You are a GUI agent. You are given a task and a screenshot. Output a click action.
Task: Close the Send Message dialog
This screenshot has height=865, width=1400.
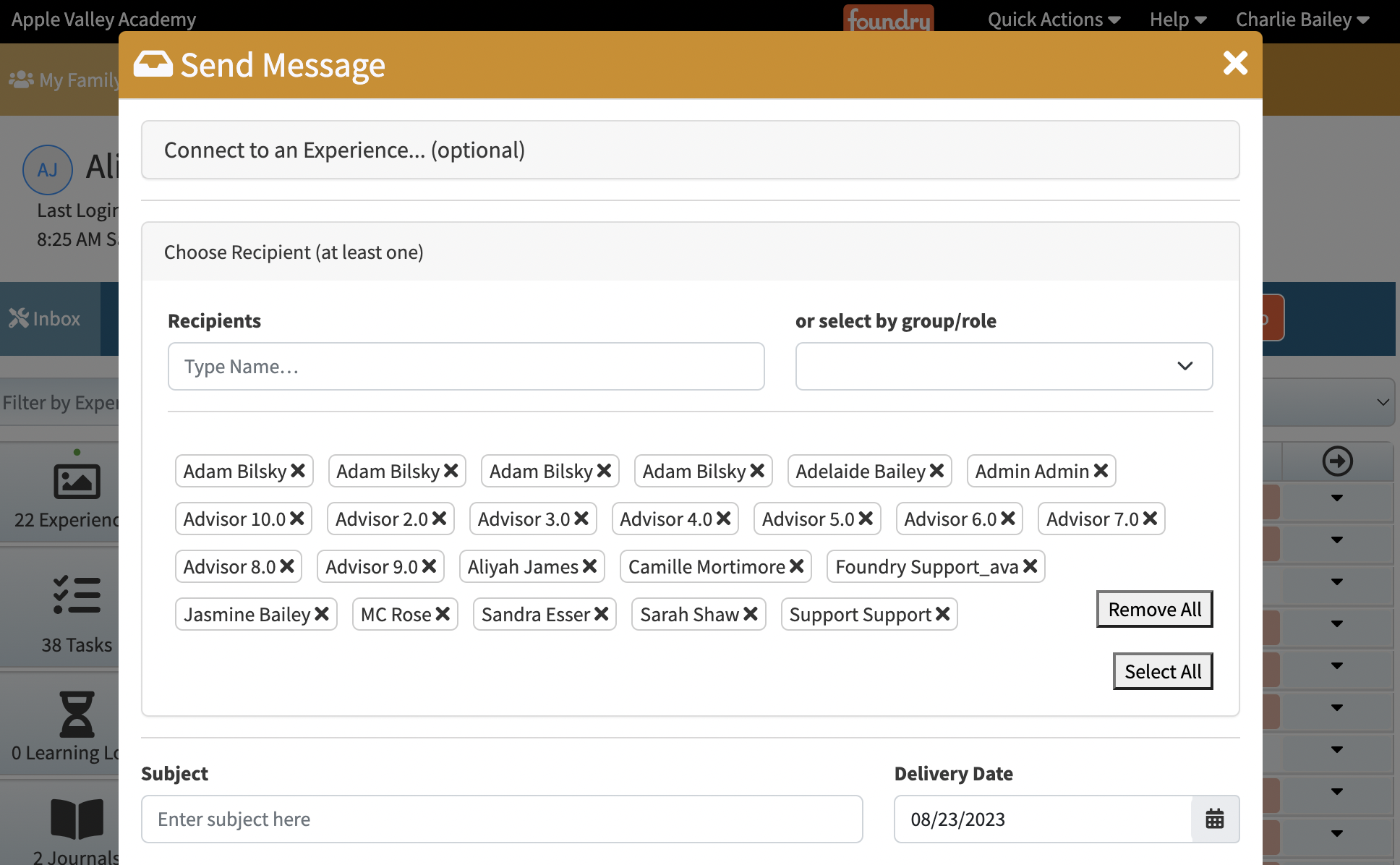[x=1235, y=64]
